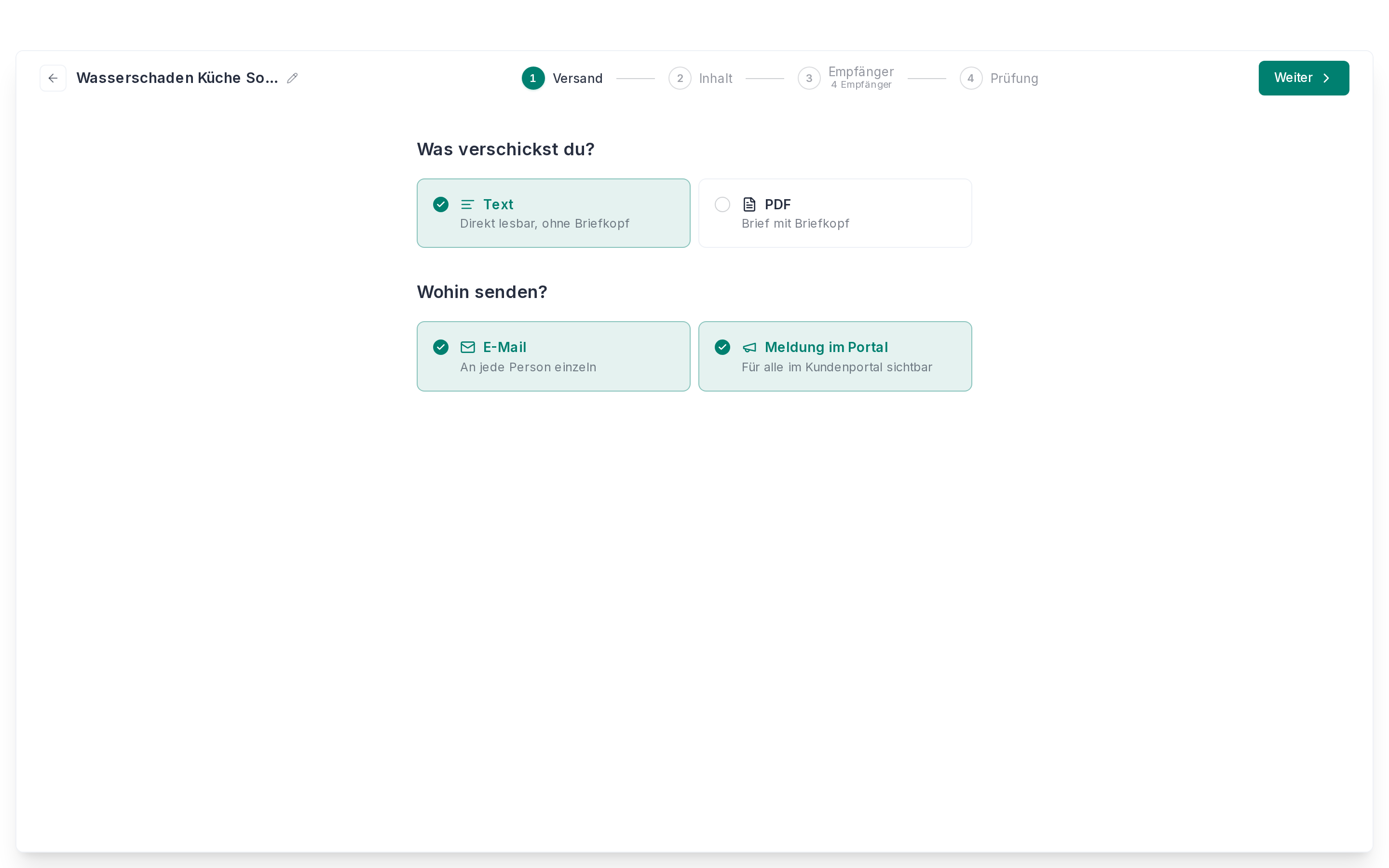Jump to step 4 Prüfung
This screenshot has width=1389, height=868.
click(999, 78)
